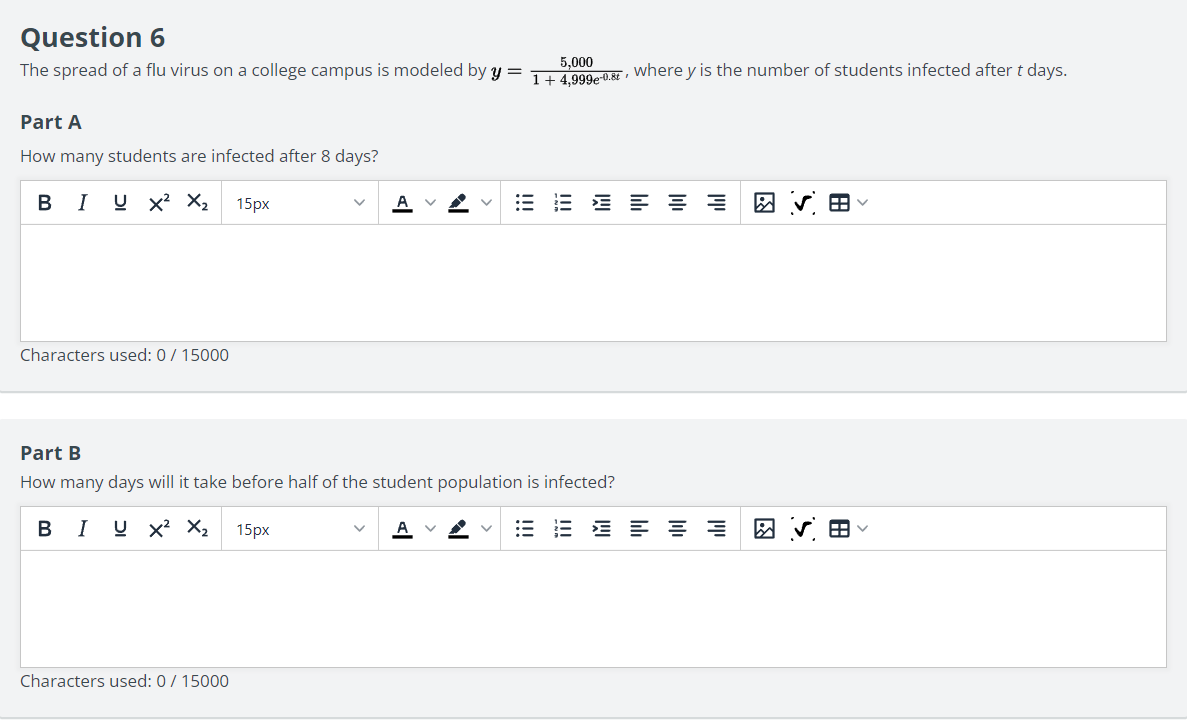Enable superscript in Part A toolbar
The width and height of the screenshot is (1187, 721).
tap(157, 202)
